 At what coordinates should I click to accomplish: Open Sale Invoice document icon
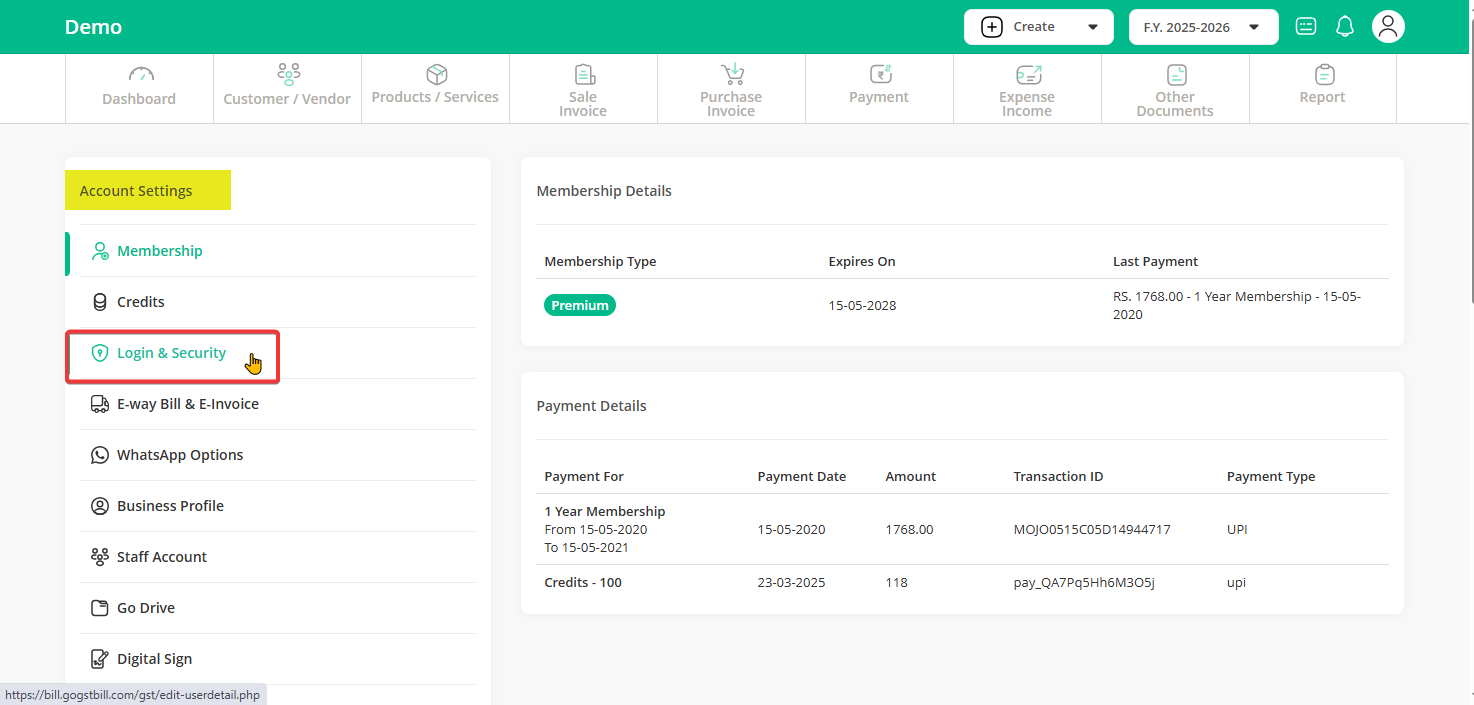584,74
